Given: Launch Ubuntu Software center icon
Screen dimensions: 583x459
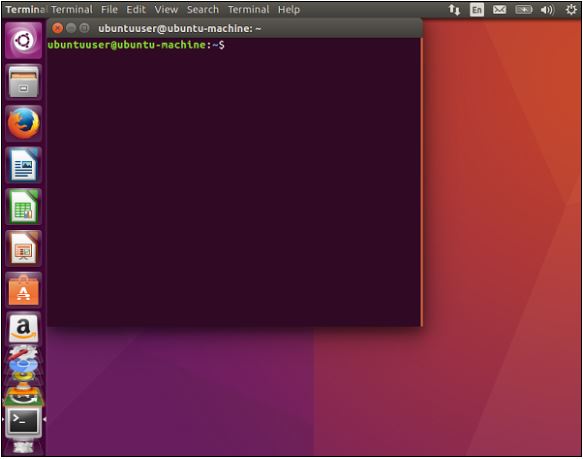Looking at the screenshot, I should (23, 290).
